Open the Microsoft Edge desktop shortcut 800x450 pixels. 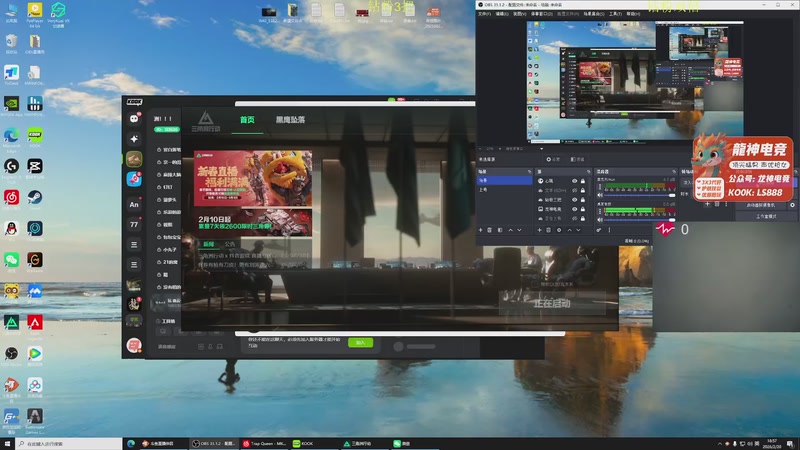[x=11, y=138]
